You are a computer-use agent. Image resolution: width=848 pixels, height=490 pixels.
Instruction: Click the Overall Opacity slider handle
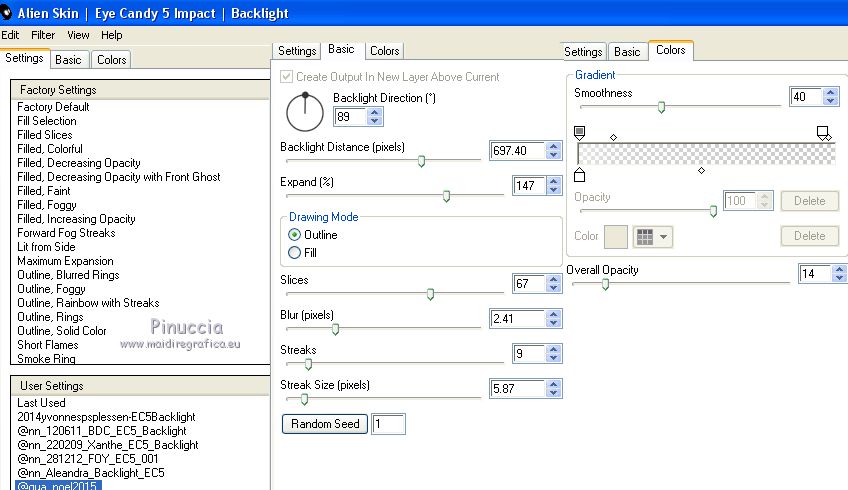[605, 284]
